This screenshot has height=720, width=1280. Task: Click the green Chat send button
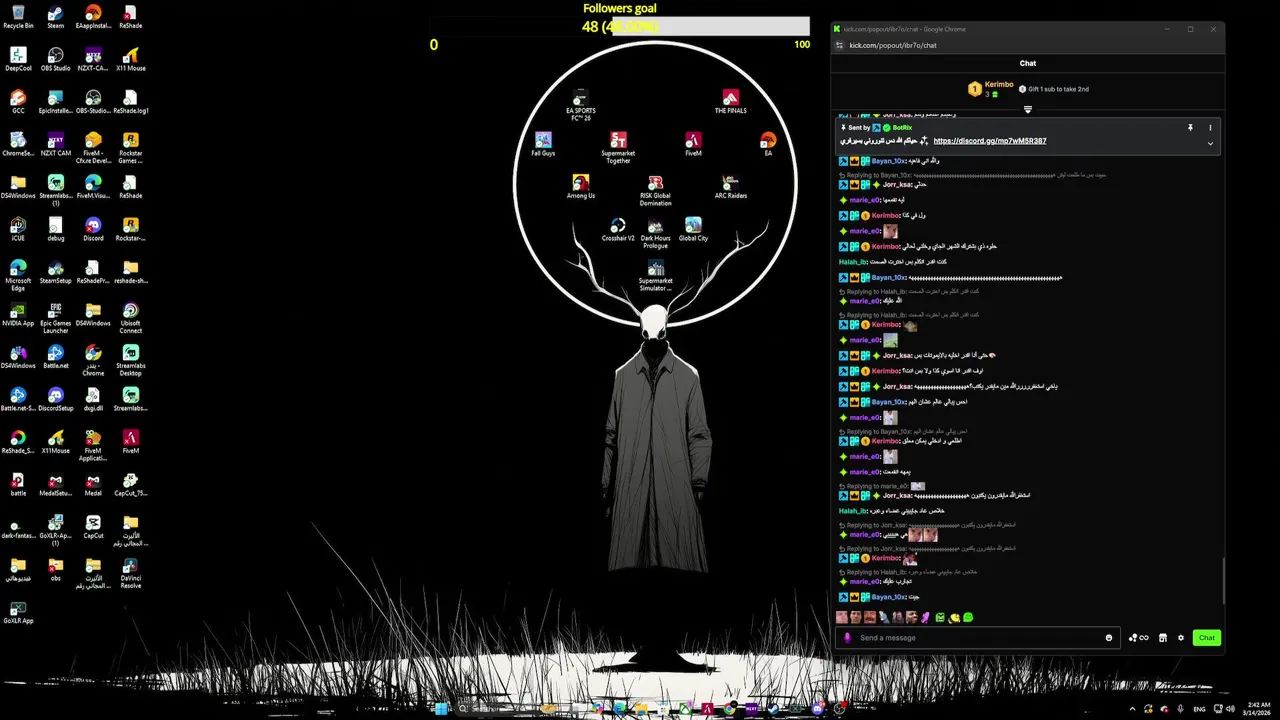point(1207,638)
